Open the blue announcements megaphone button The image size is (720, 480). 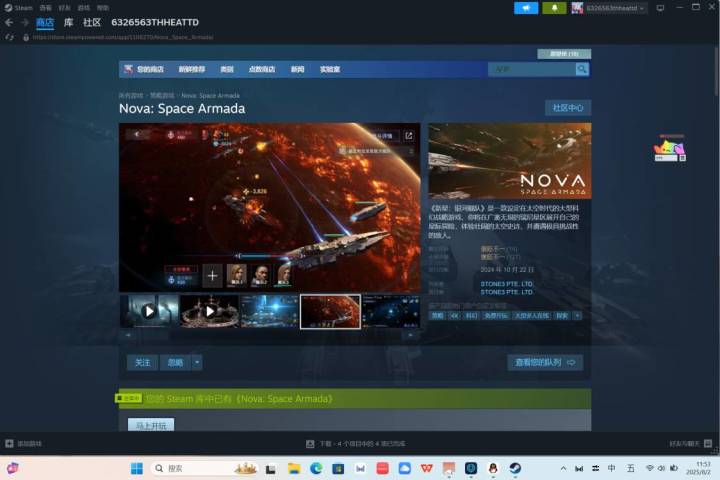(526, 8)
